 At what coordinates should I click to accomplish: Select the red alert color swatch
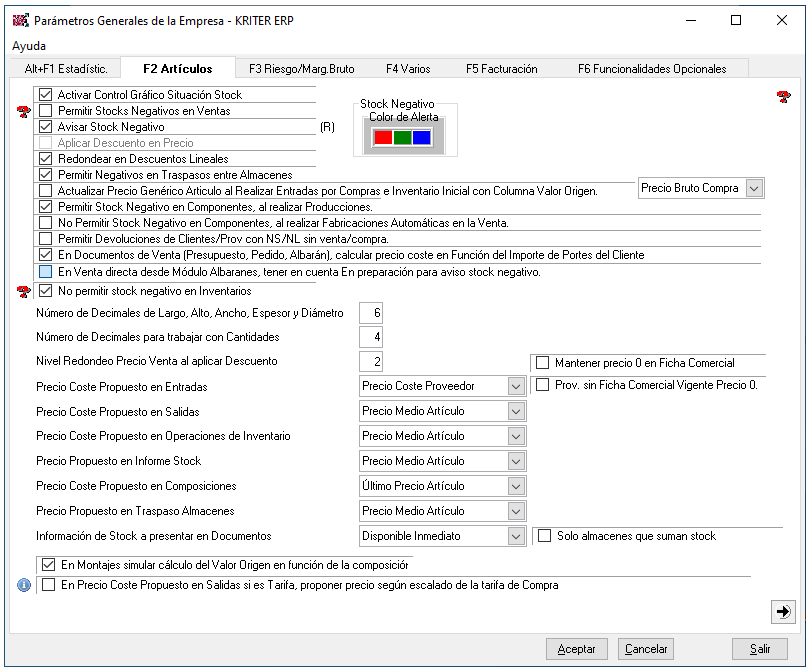(x=383, y=138)
